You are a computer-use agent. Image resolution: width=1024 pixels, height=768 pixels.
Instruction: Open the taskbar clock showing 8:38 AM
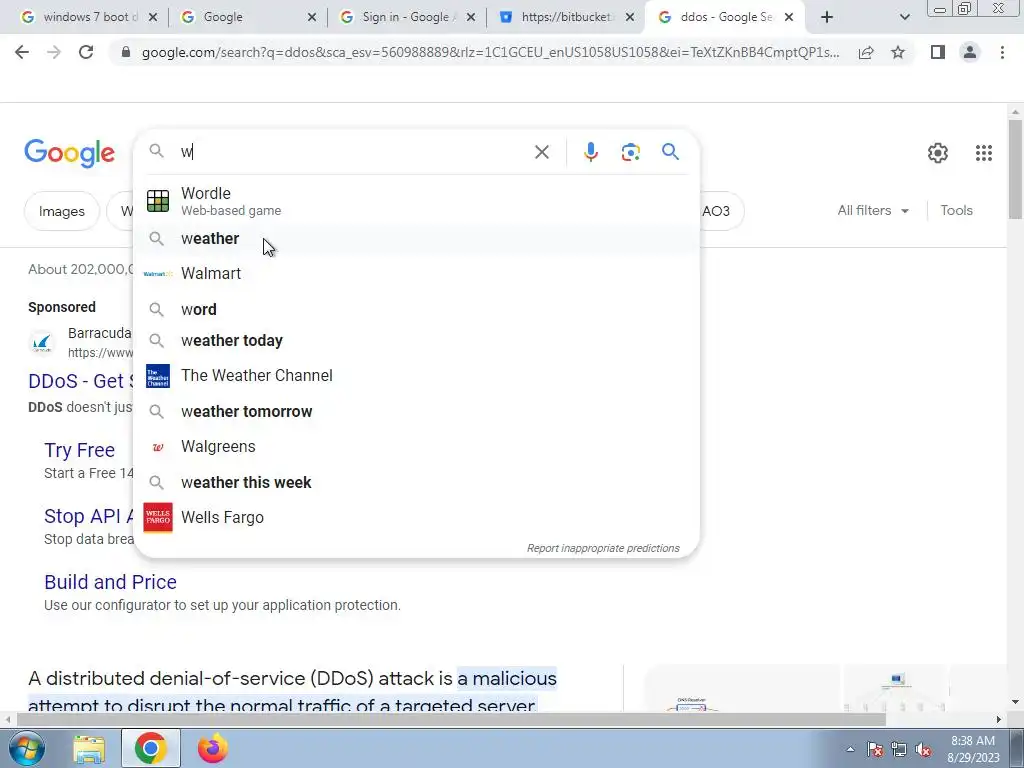pos(972,749)
